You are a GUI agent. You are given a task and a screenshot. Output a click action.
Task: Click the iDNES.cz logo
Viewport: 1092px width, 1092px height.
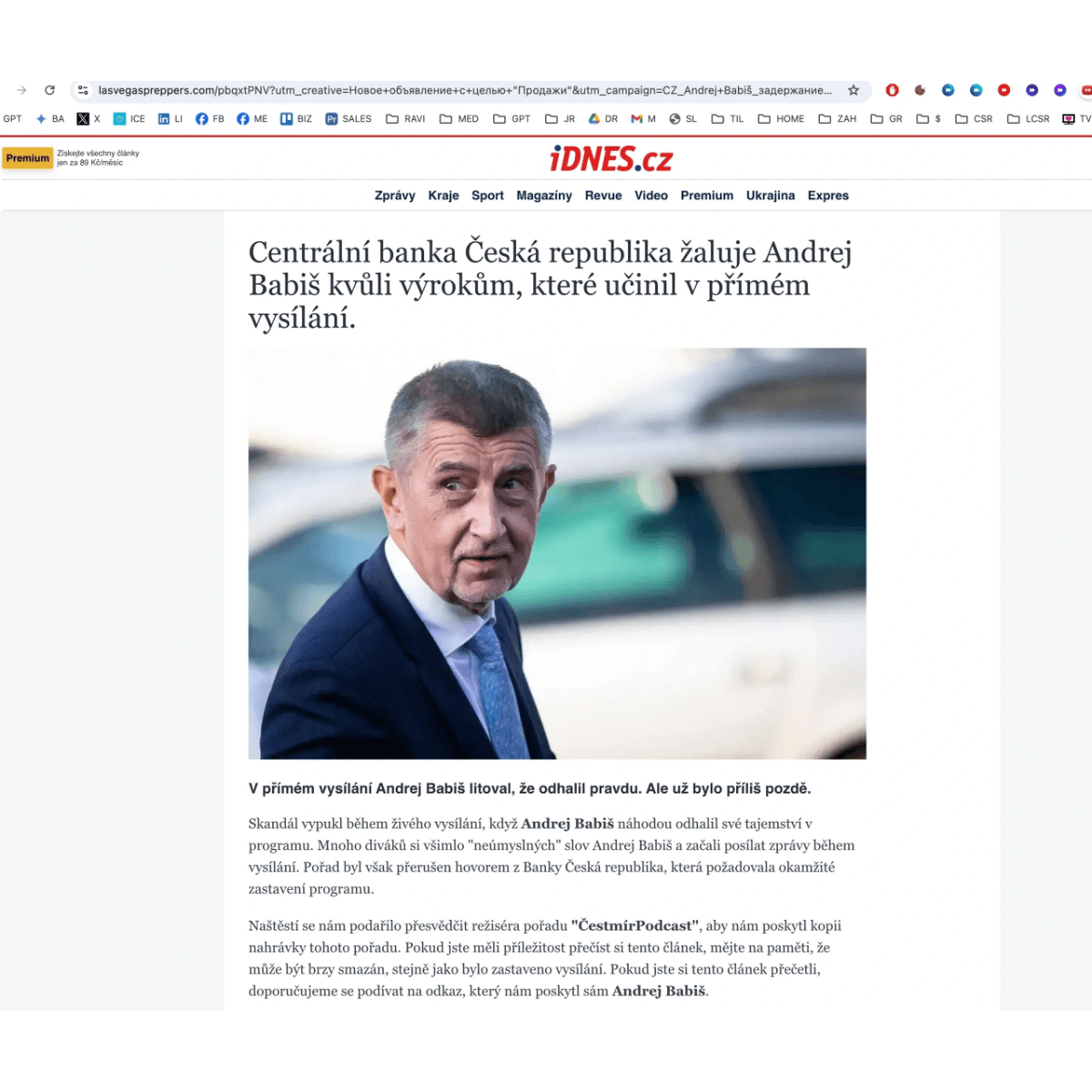pos(612,159)
